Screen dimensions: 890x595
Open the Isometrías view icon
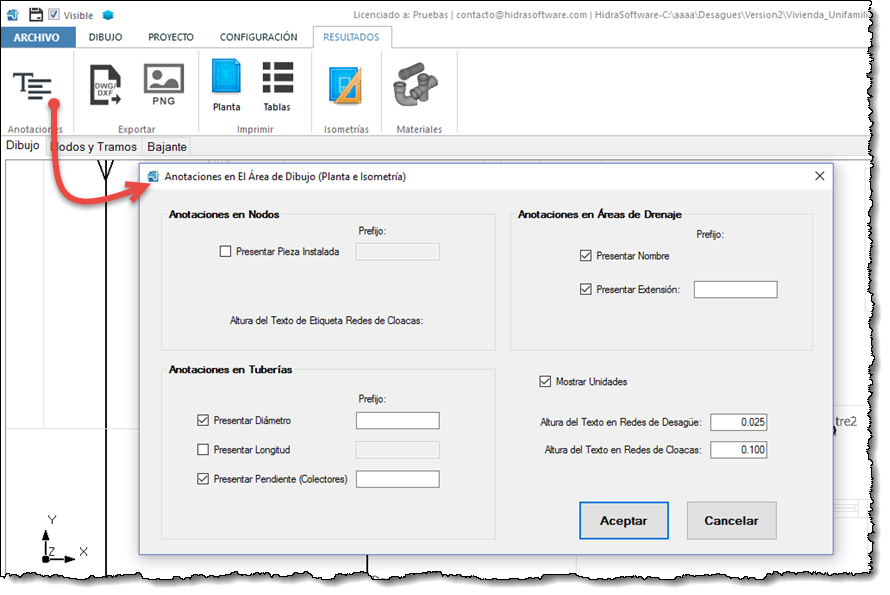(x=346, y=87)
